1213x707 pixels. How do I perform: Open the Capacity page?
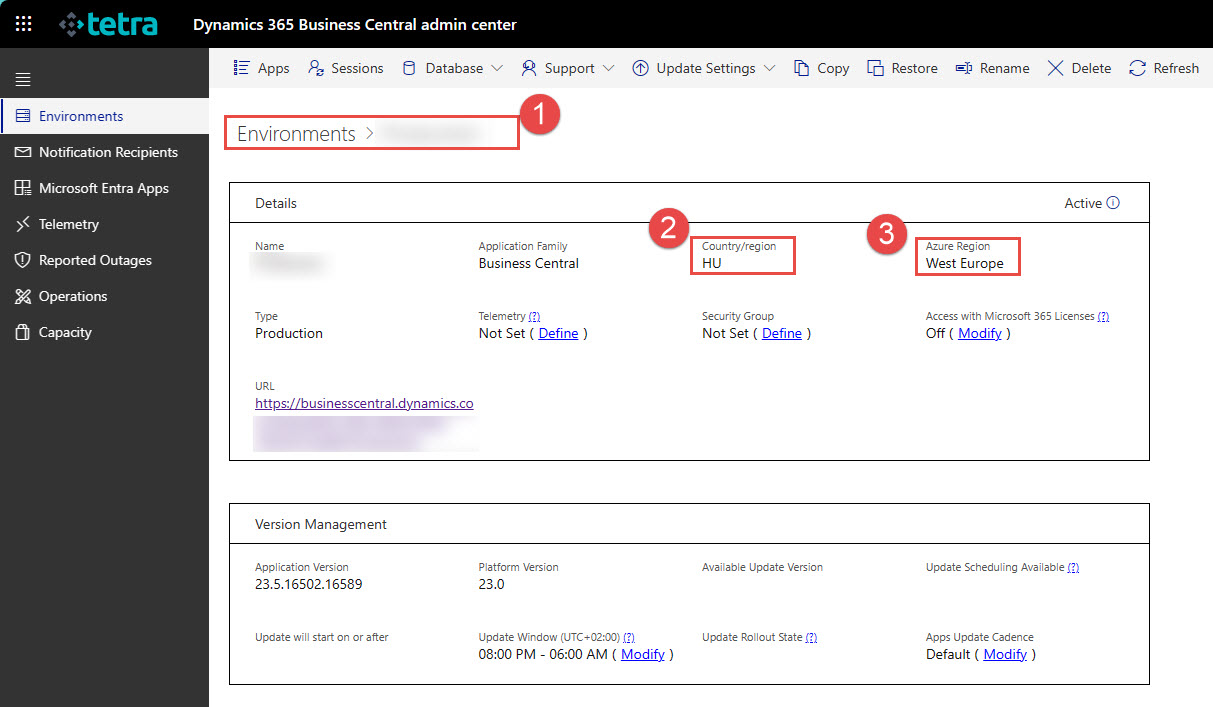pos(65,332)
